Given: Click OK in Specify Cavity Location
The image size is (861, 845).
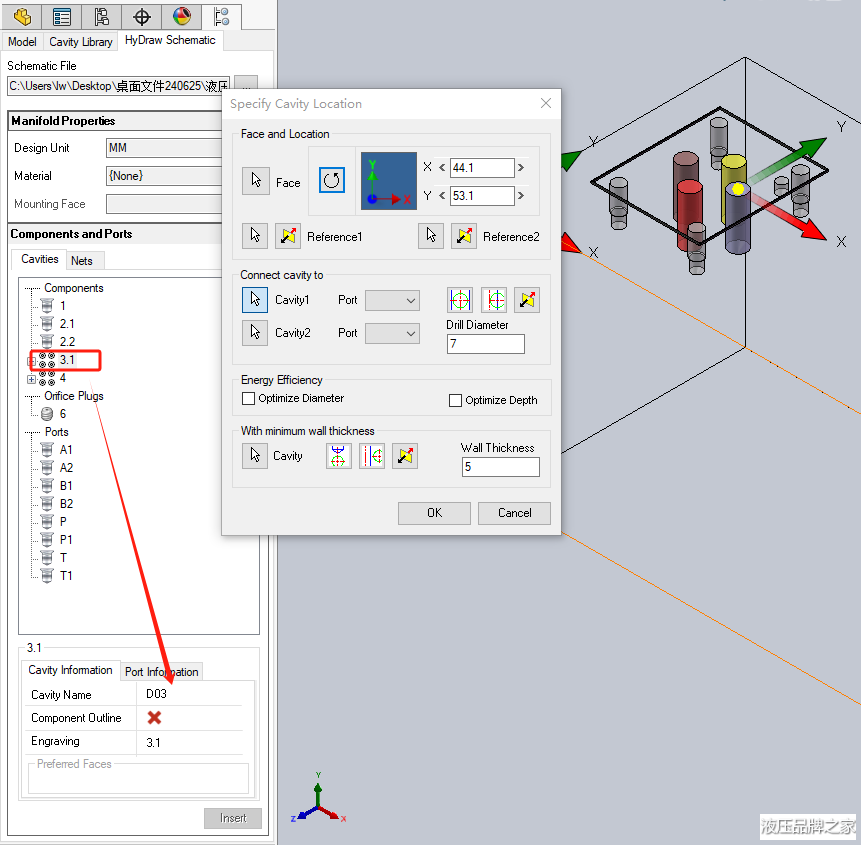Looking at the screenshot, I should point(434,513).
